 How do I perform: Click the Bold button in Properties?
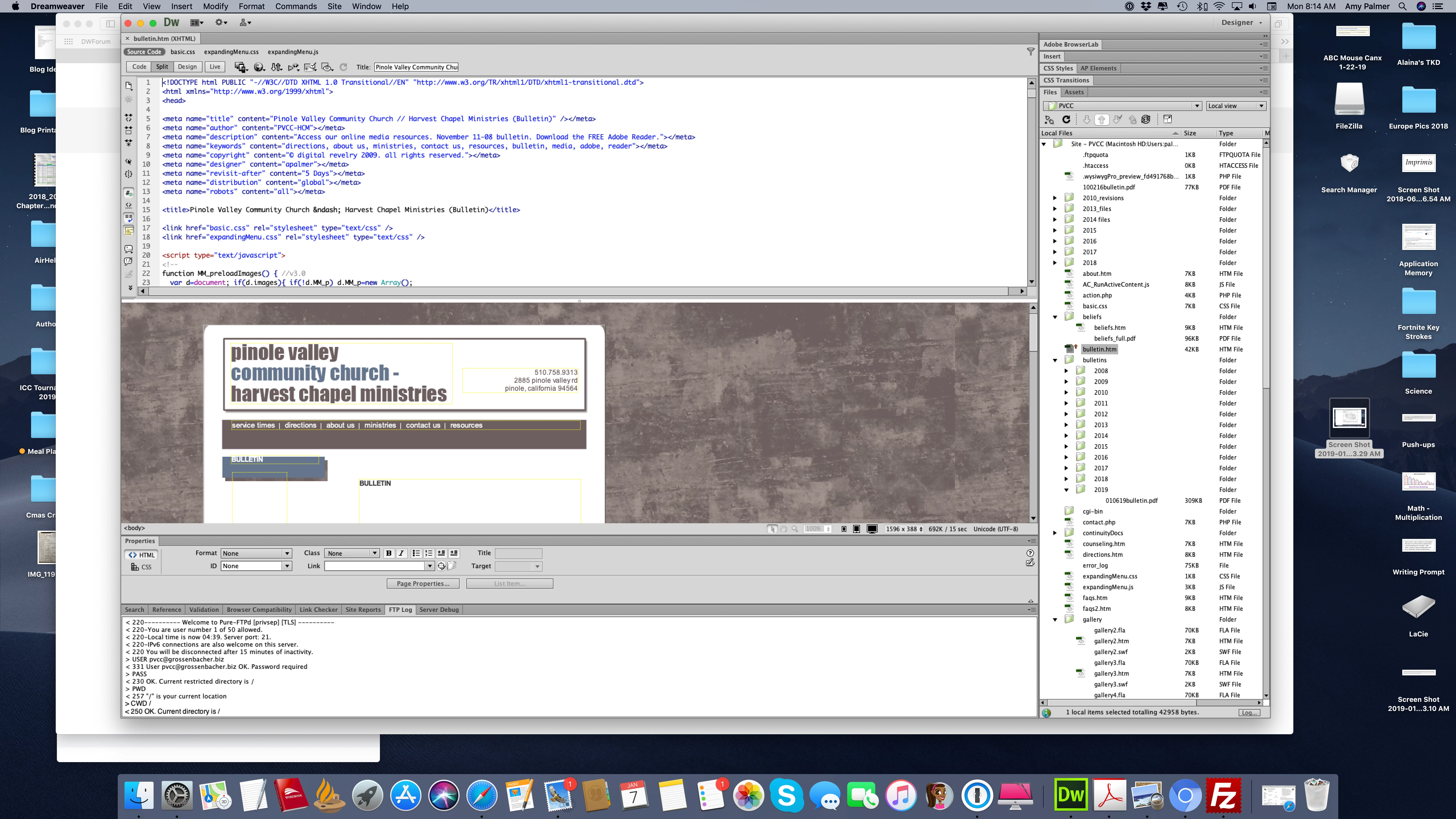388,553
